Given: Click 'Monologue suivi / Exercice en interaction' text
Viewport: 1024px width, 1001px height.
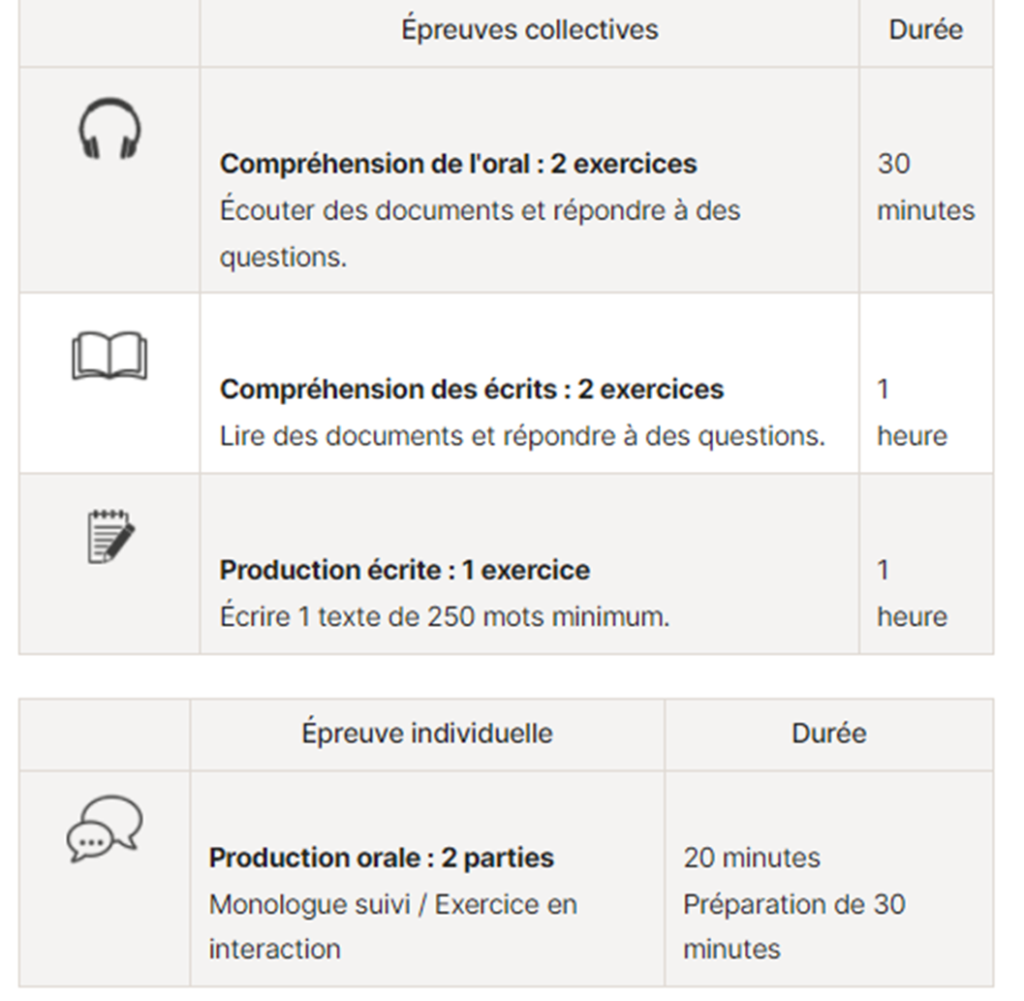Looking at the screenshot, I should [x=393, y=927].
